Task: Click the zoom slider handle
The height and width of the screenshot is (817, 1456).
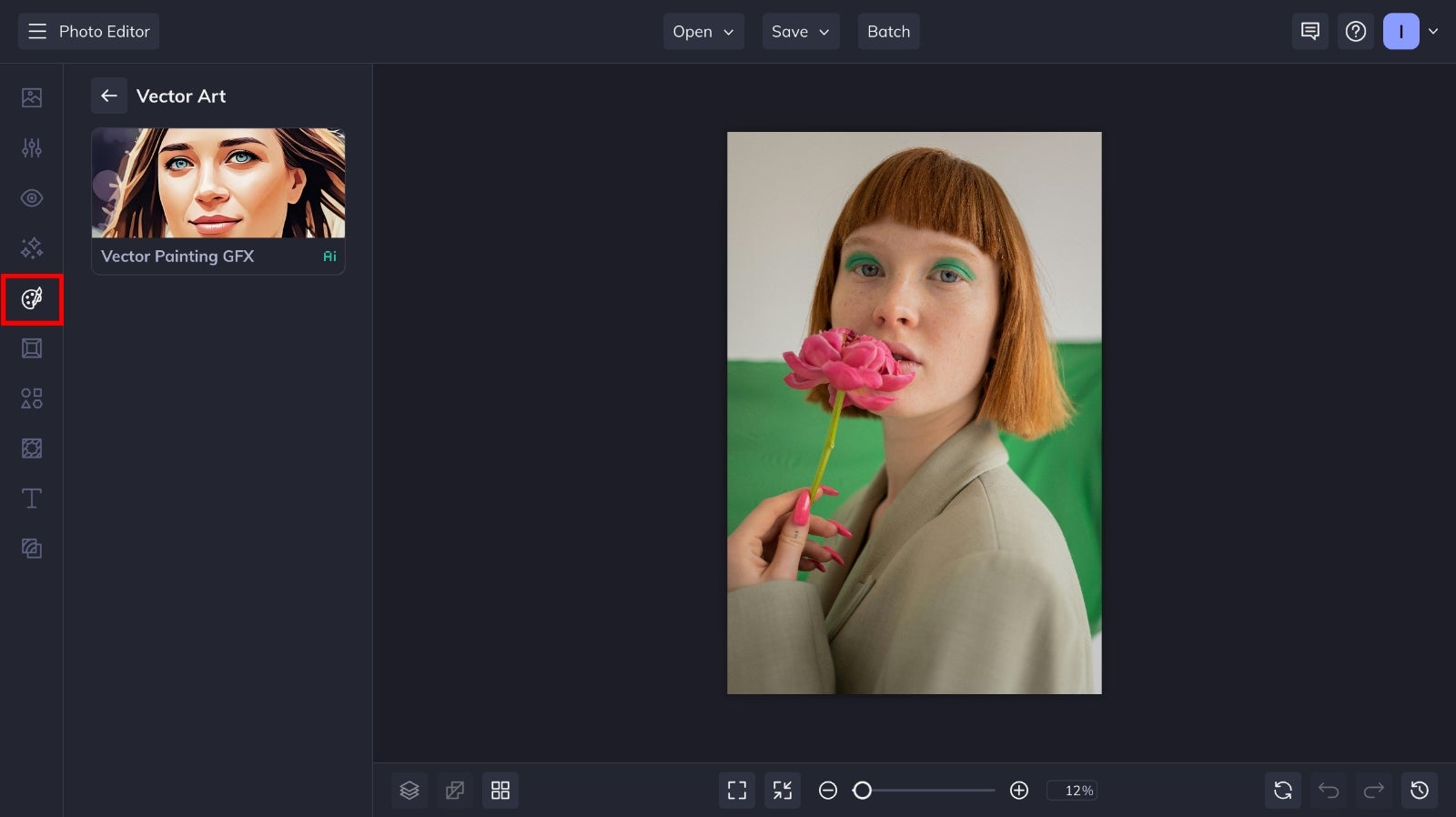Action: click(x=863, y=791)
